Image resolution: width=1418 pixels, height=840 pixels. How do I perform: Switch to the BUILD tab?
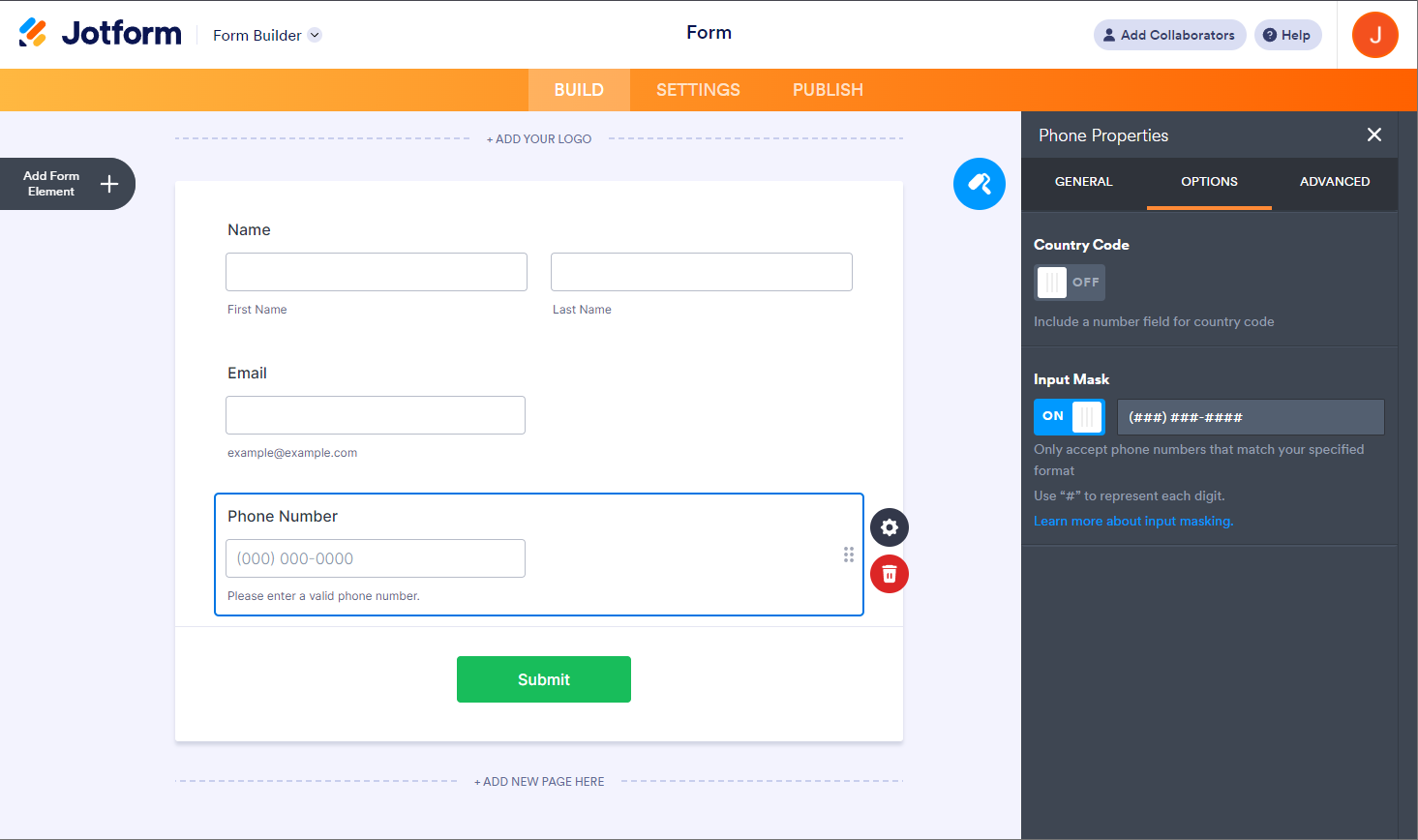(579, 90)
